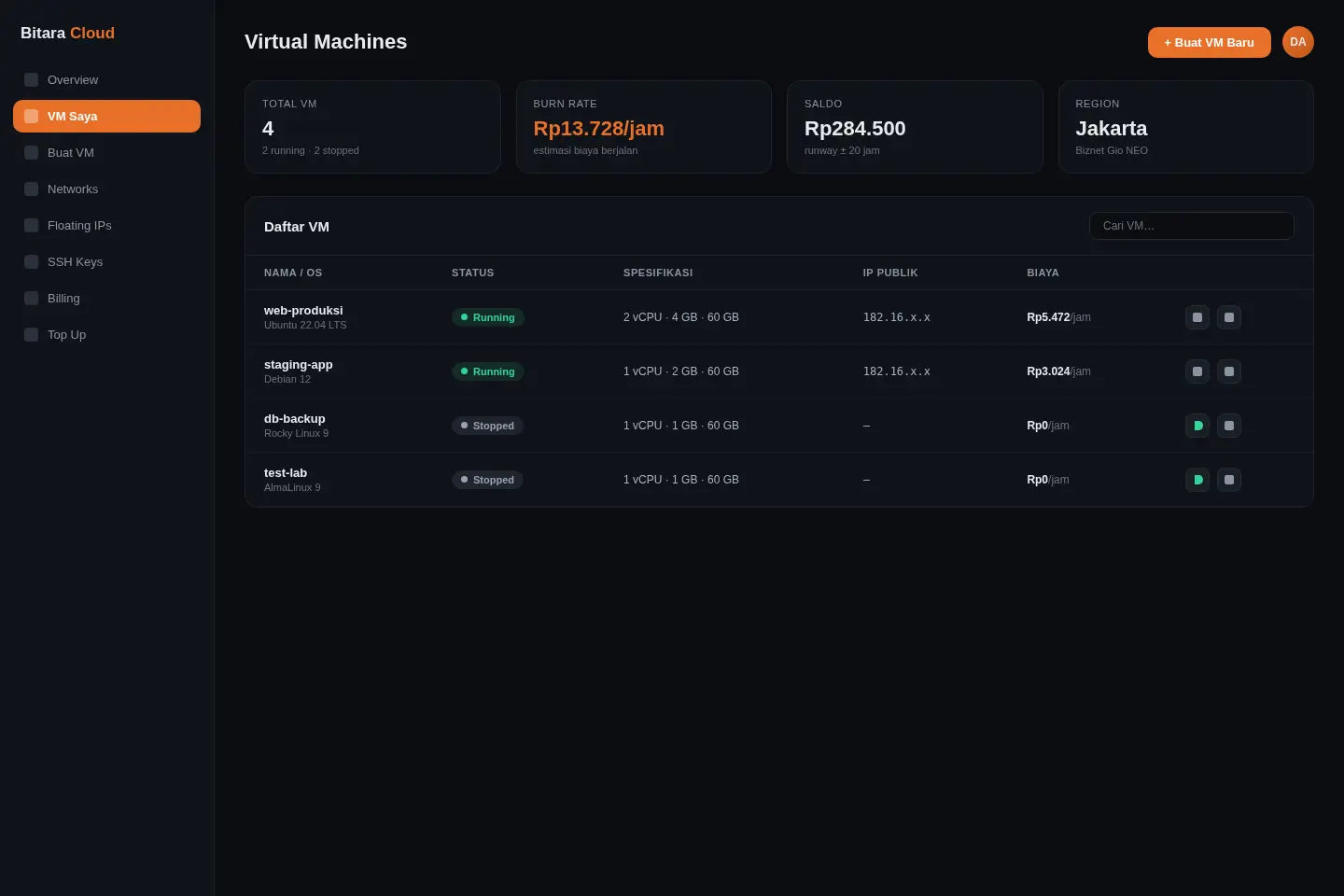
Task: Click the Stopped badge for db-backup
Action: [487, 426]
